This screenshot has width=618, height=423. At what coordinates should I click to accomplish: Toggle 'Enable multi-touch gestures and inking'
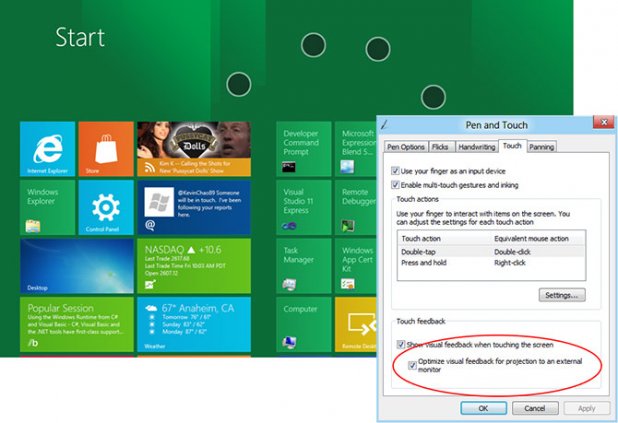pos(395,184)
